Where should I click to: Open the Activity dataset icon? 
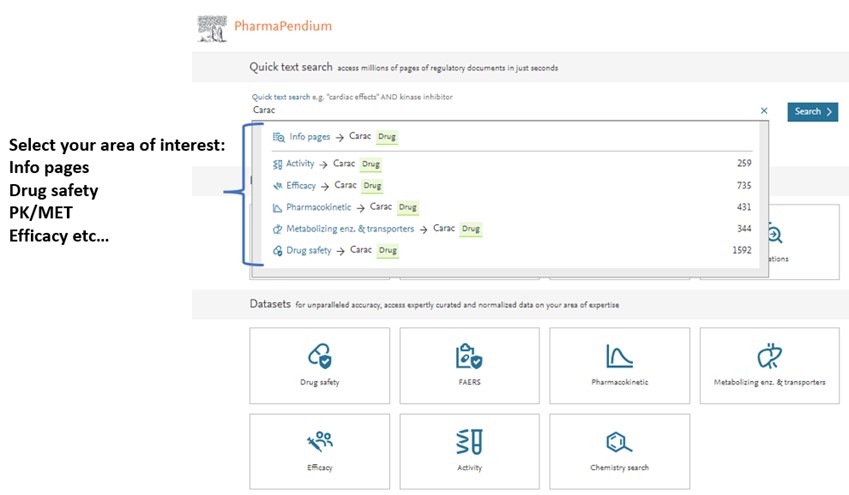click(469, 441)
